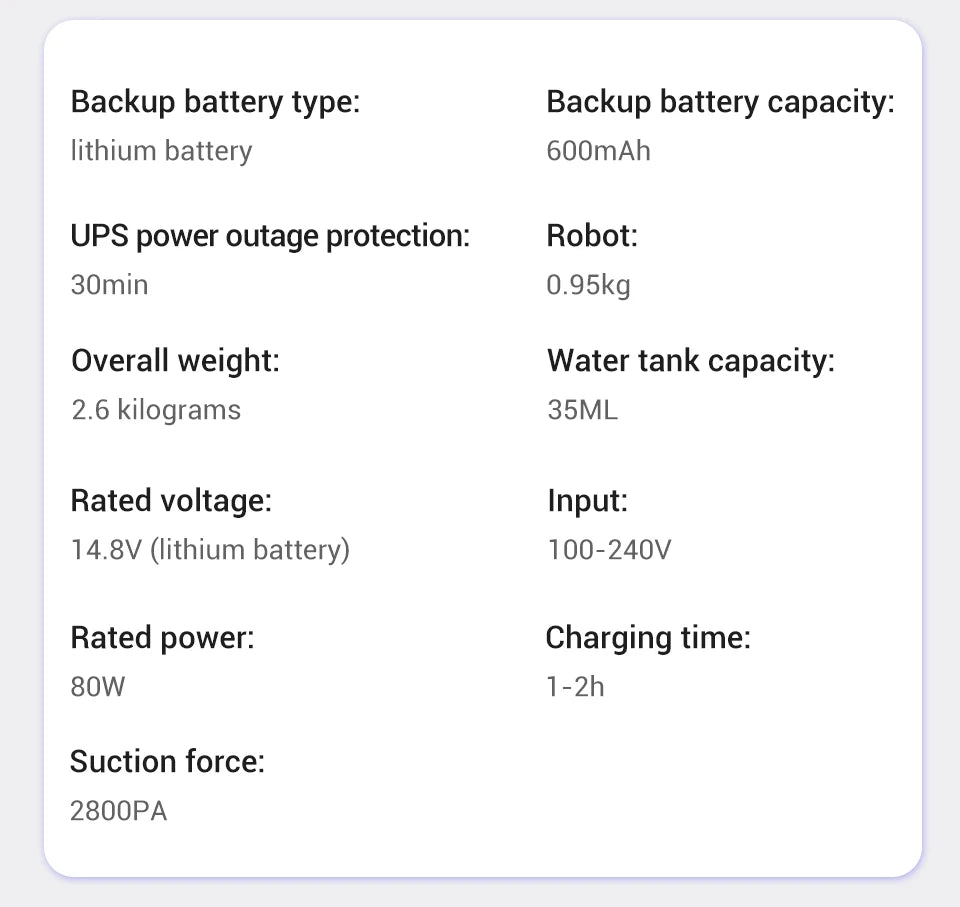This screenshot has width=960, height=907.
Task: Select the 'lithium battery' value text
Action: [x=161, y=151]
